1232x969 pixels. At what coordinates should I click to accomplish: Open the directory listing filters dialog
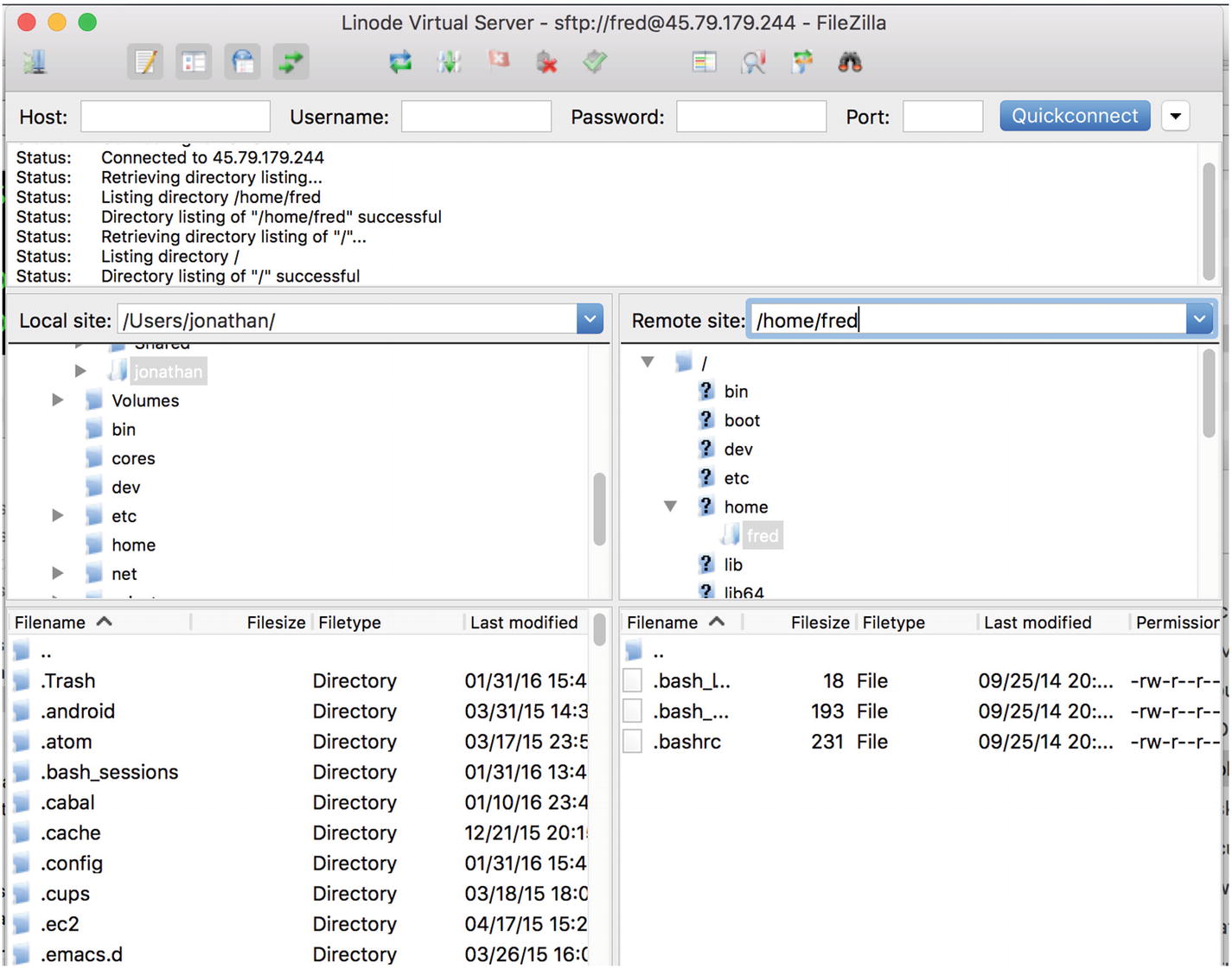tap(705, 62)
